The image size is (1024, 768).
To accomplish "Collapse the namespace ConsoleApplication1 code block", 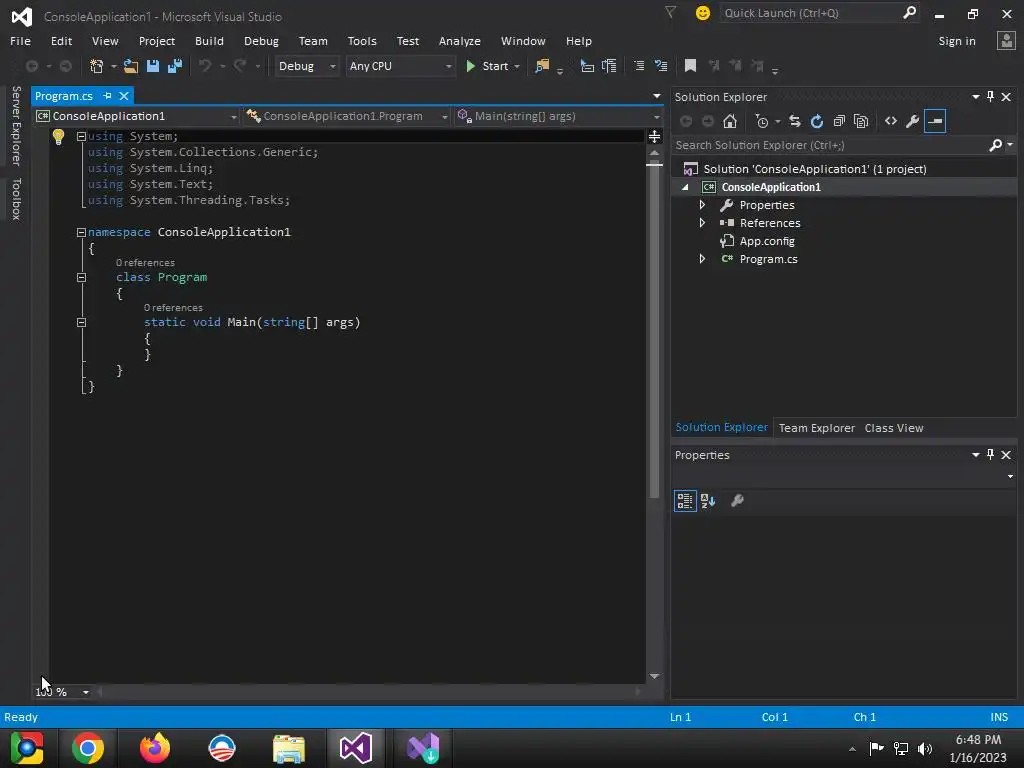I will tap(82, 232).
